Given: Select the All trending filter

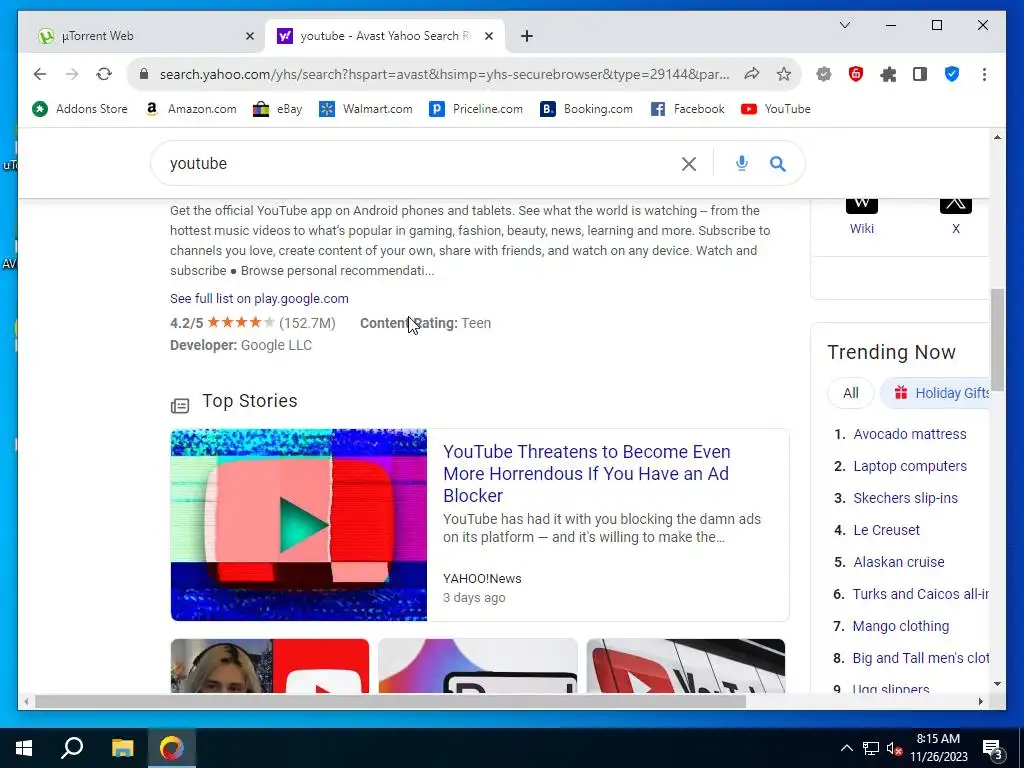Looking at the screenshot, I should click(850, 393).
